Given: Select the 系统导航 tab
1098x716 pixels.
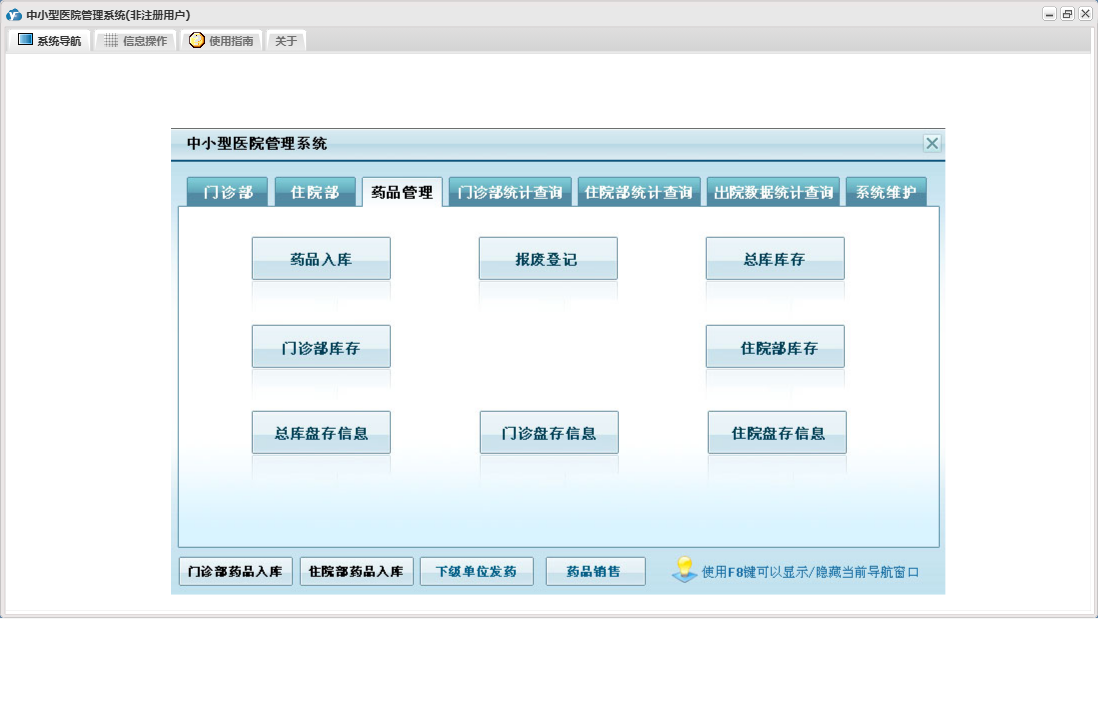Looking at the screenshot, I should tap(49, 41).
